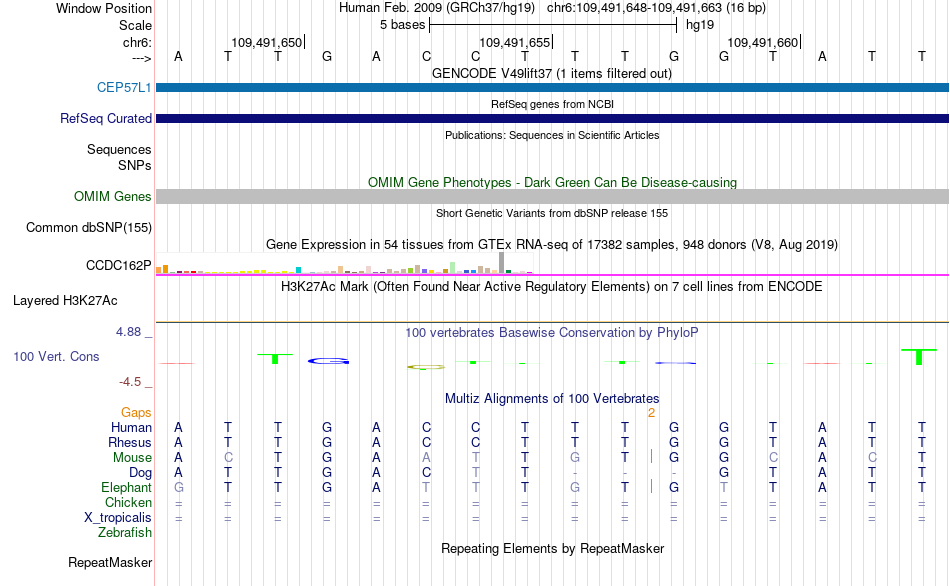Click the Gaps row label
The width and height of the screenshot is (950, 586).
pos(136,412)
